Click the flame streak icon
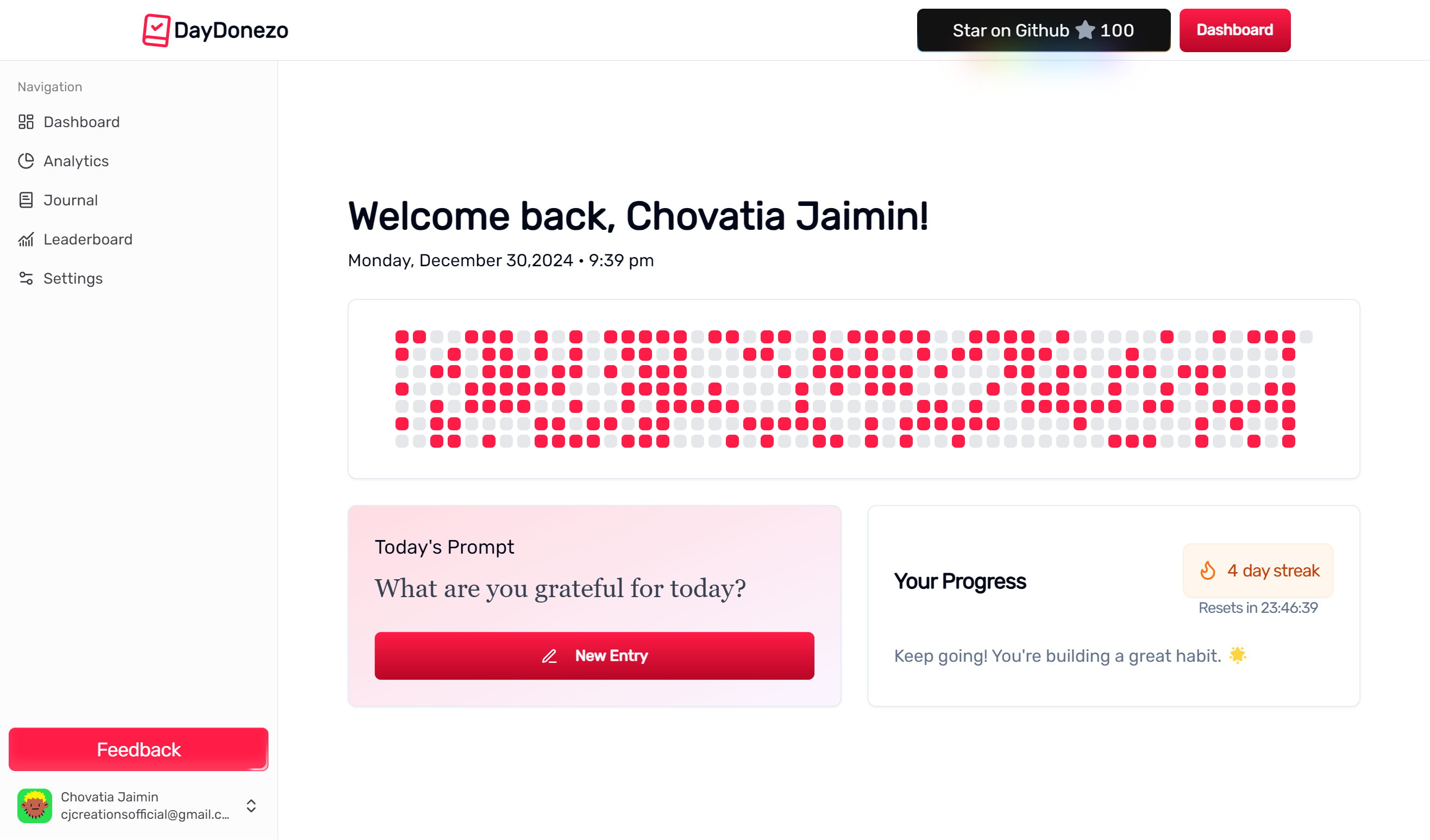This screenshot has height=840, width=1430. pos(1208,571)
